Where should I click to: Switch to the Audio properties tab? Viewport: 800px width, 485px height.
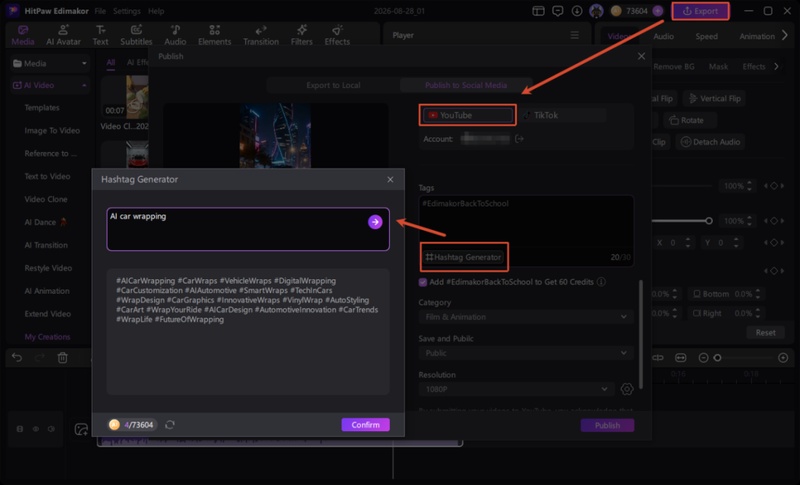click(663, 36)
